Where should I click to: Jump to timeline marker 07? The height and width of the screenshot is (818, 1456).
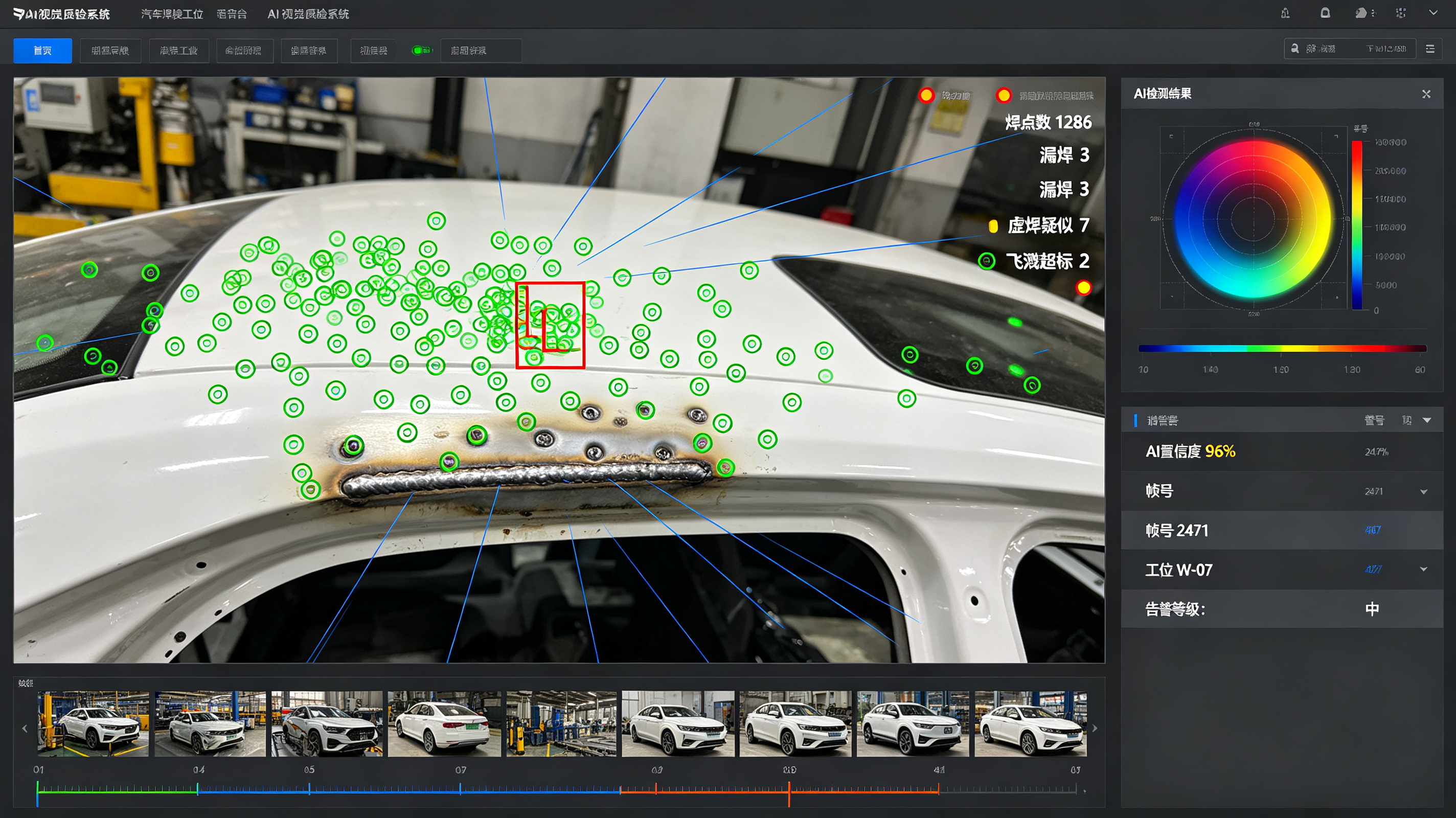461,770
